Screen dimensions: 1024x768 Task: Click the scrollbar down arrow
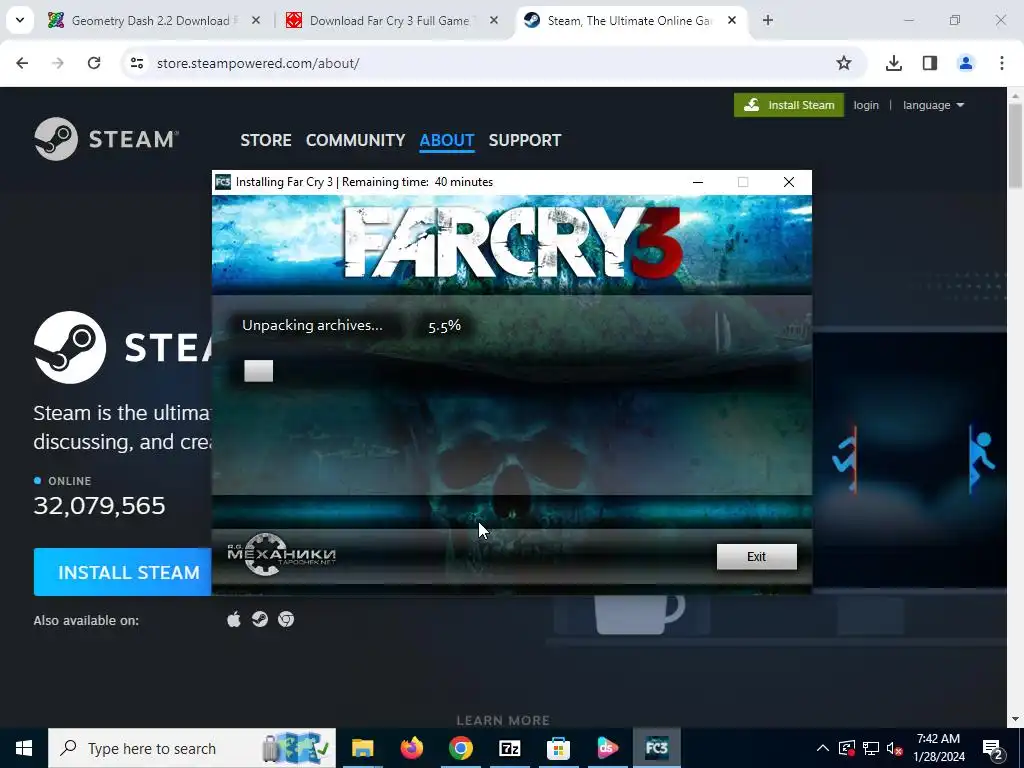coord(1016,719)
